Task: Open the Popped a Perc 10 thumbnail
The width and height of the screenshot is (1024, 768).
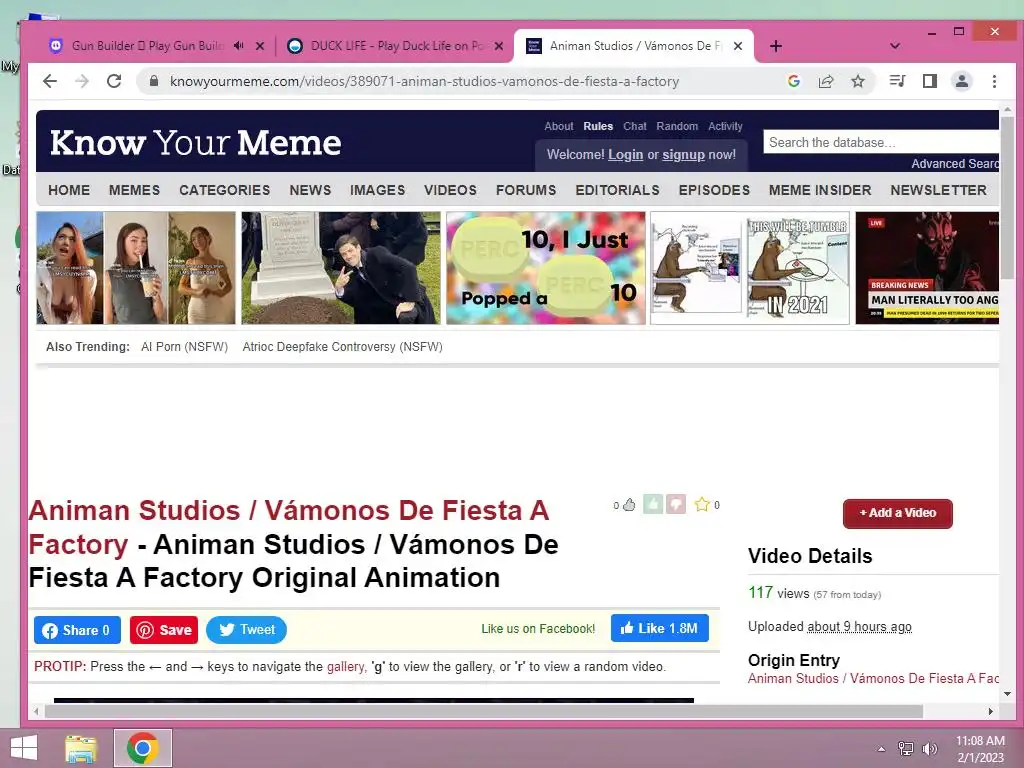Action: [546, 268]
